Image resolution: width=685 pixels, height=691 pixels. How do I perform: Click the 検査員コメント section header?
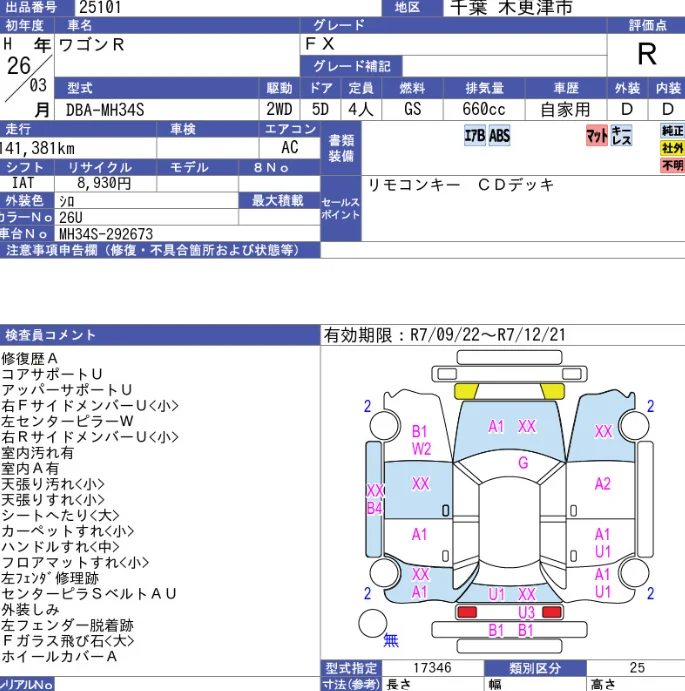pos(50,335)
